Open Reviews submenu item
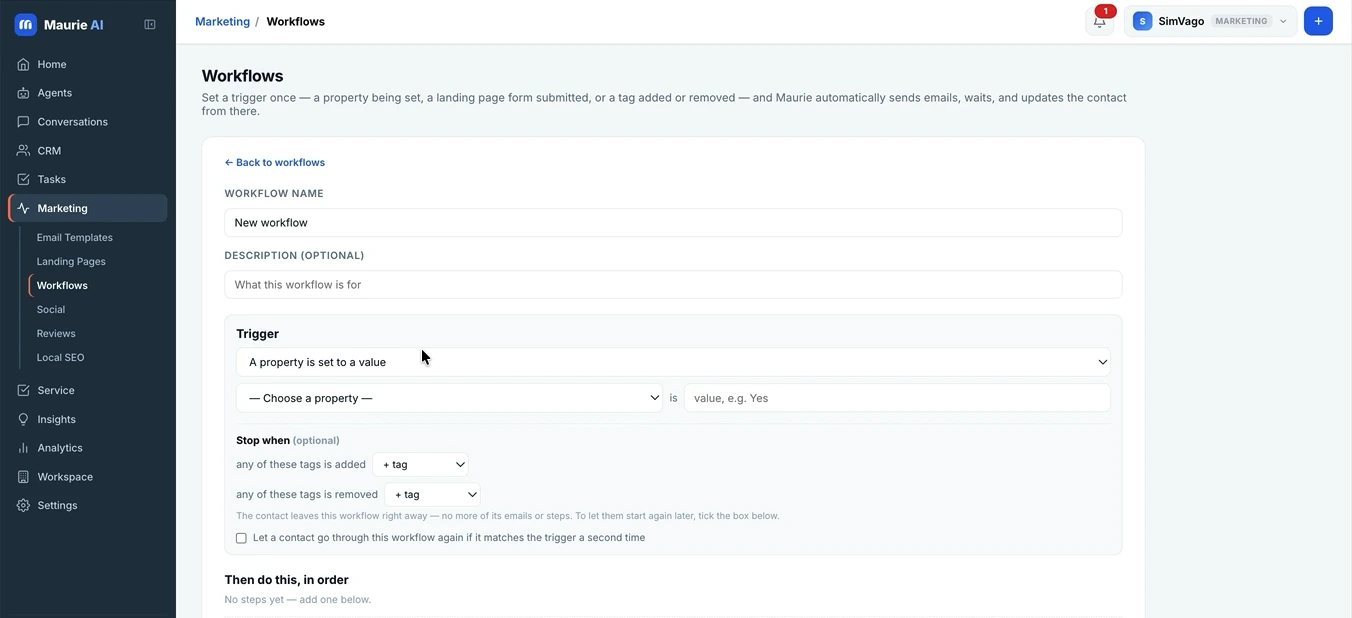 tap(56, 333)
